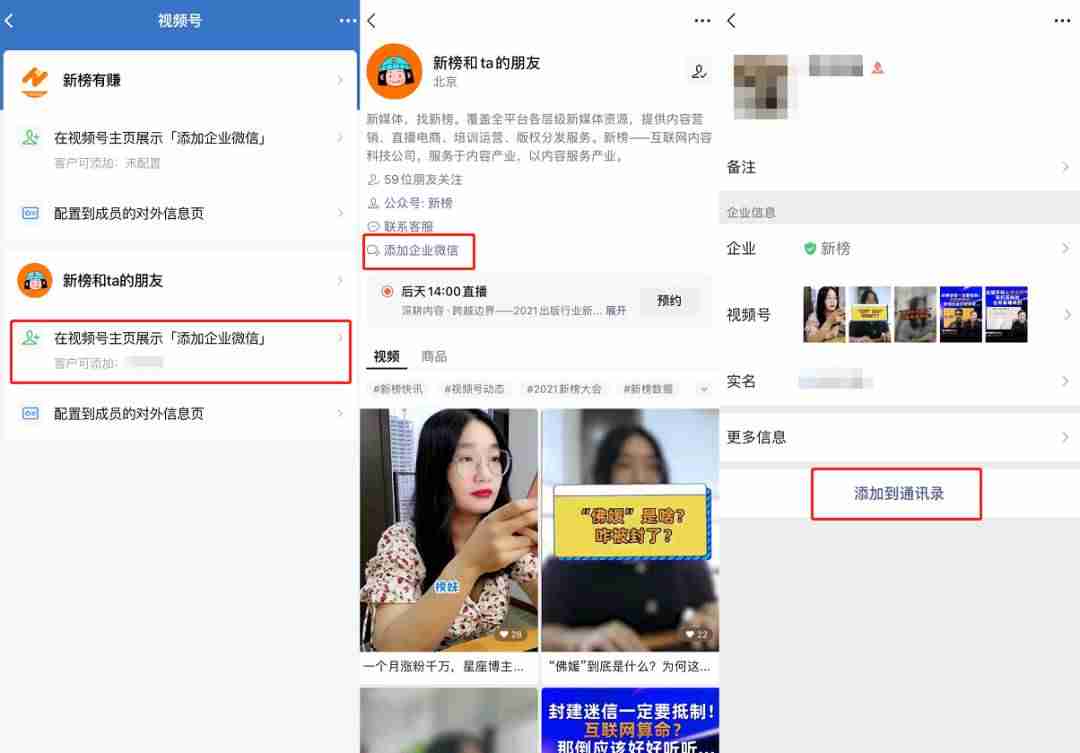The image size is (1080, 753).
Task: Expand the hashtag list dropdown arrow
Action: [703, 389]
